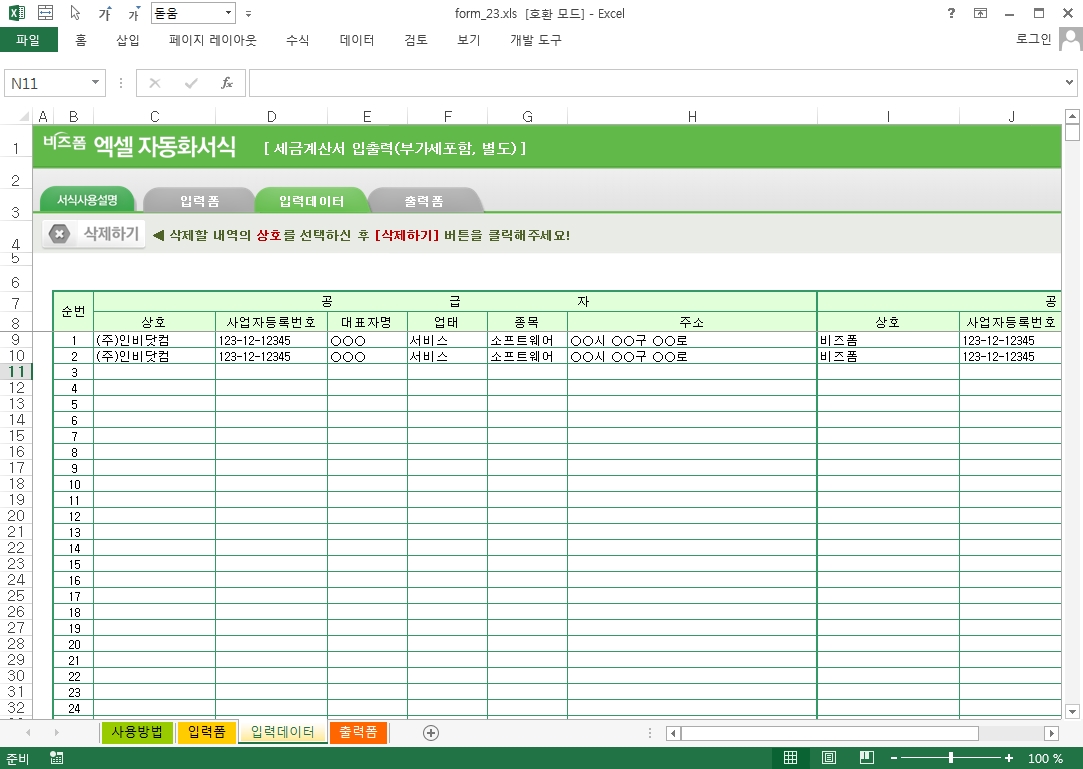Click the green 서식사용설명 button
This screenshot has height=769, width=1083.
87,200
